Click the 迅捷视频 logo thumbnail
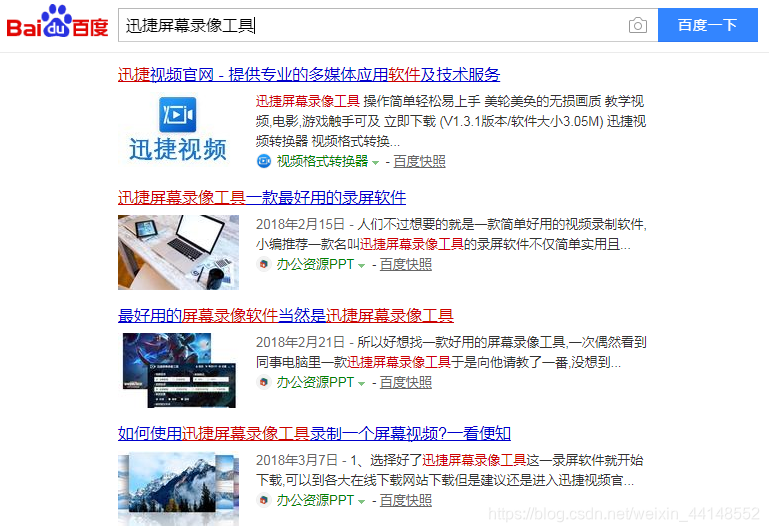 click(x=178, y=129)
